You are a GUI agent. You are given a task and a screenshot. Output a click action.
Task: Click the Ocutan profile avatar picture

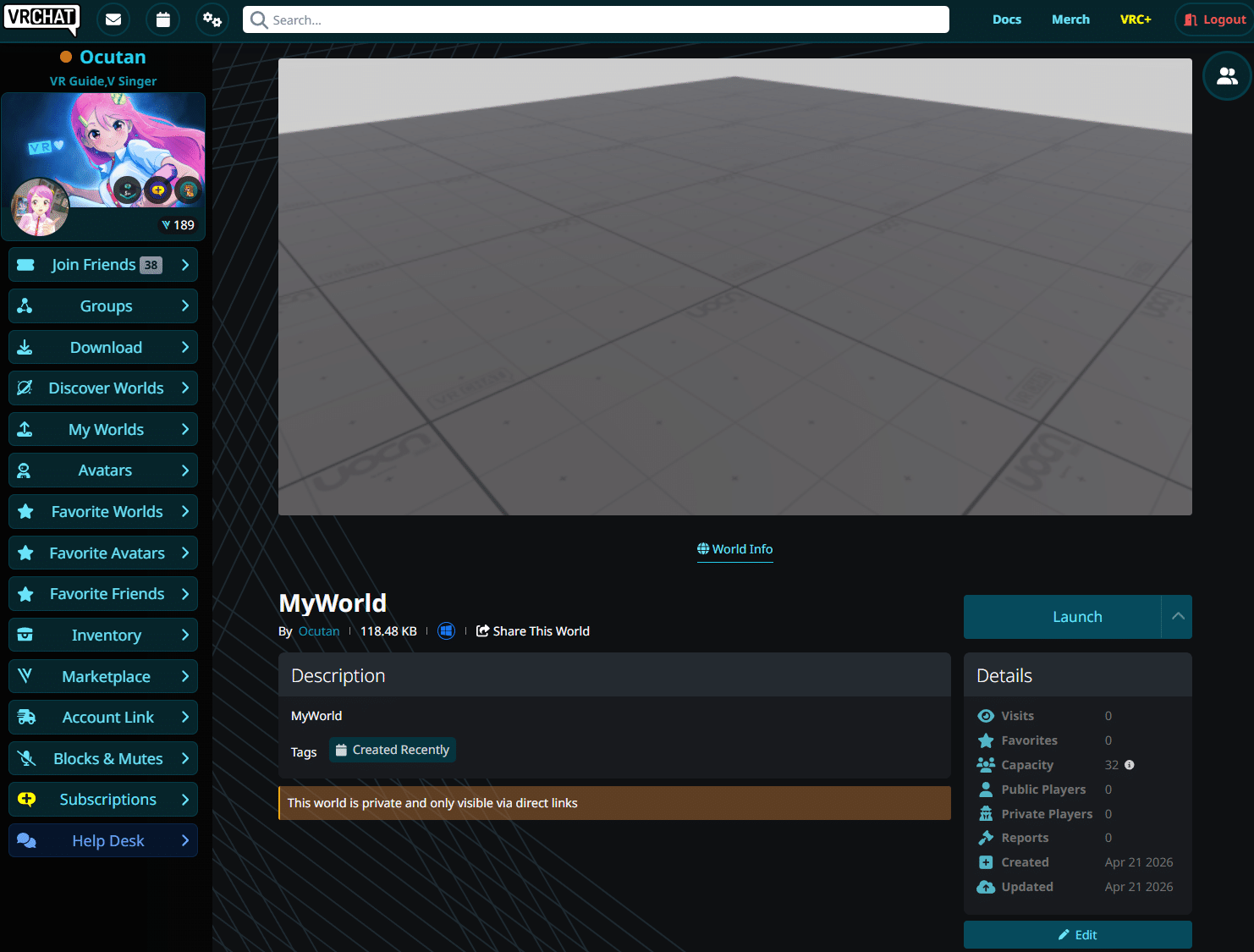pos(40,206)
